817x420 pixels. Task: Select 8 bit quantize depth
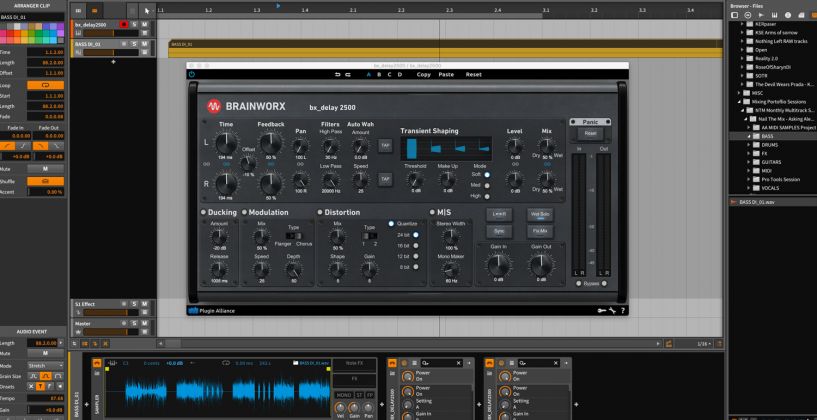tap(416, 267)
